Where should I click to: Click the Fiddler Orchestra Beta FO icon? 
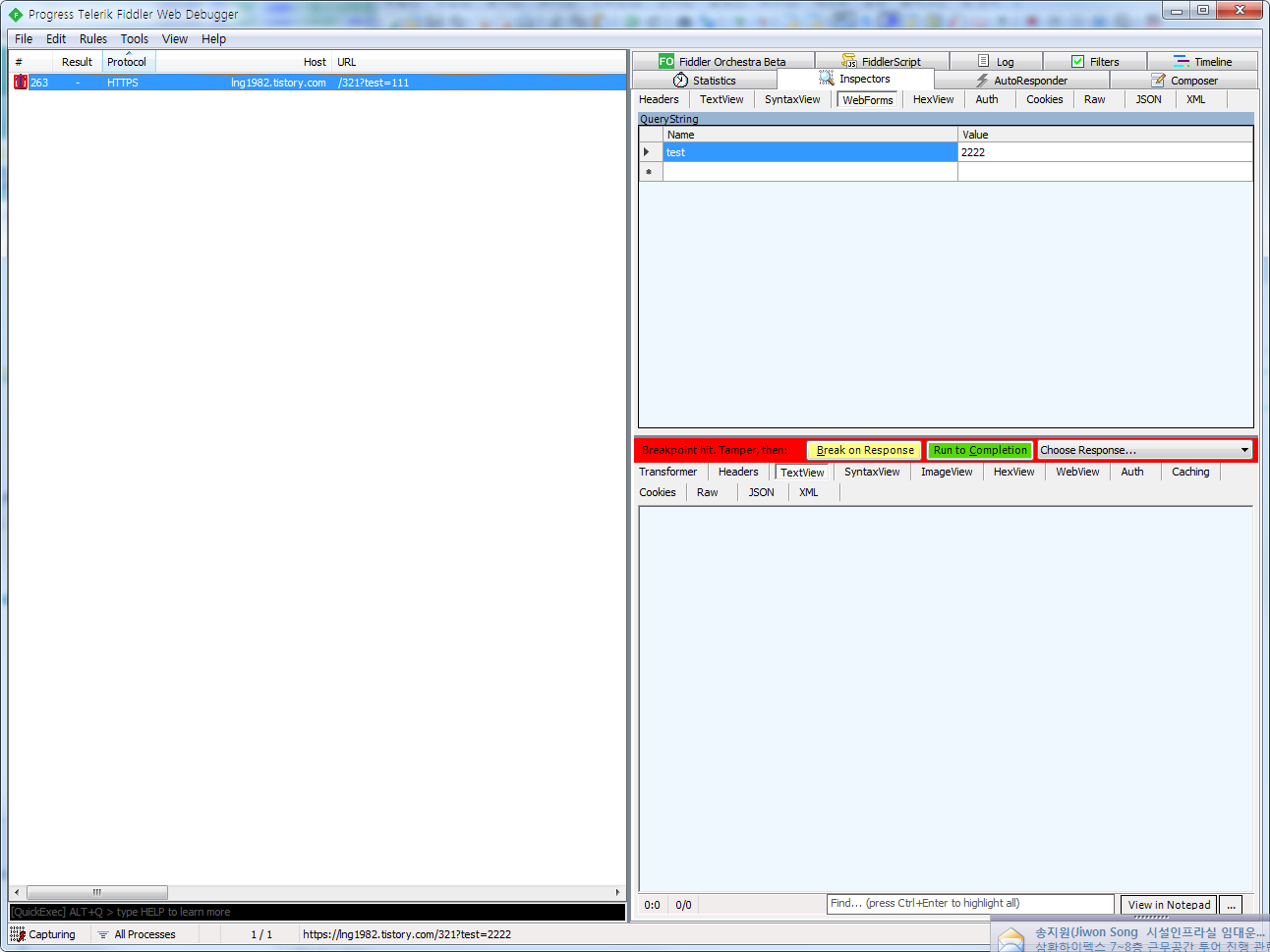click(666, 61)
